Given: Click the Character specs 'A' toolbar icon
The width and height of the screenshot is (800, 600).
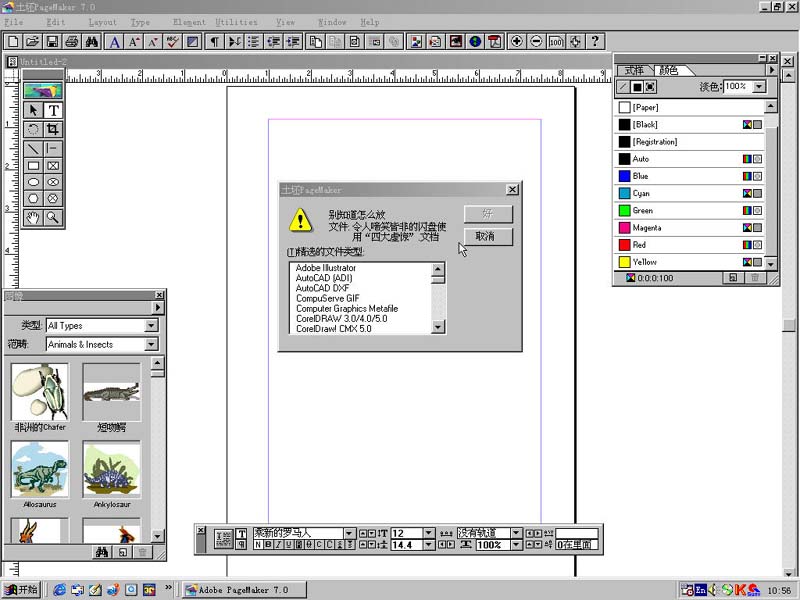Looking at the screenshot, I should click(115, 41).
